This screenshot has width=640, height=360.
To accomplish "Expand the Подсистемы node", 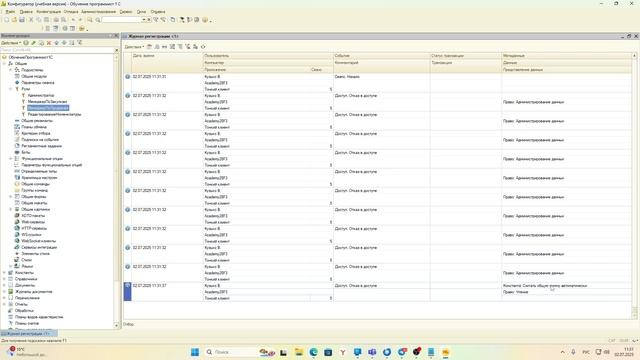I will (x=11, y=70).
